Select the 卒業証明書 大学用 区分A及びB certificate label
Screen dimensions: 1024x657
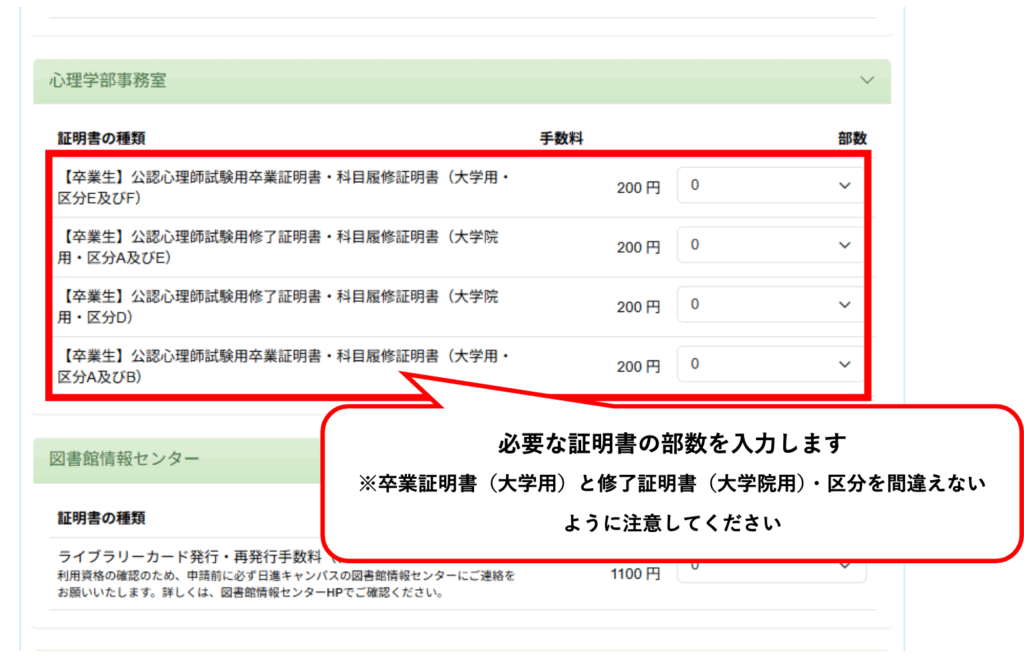point(284,365)
